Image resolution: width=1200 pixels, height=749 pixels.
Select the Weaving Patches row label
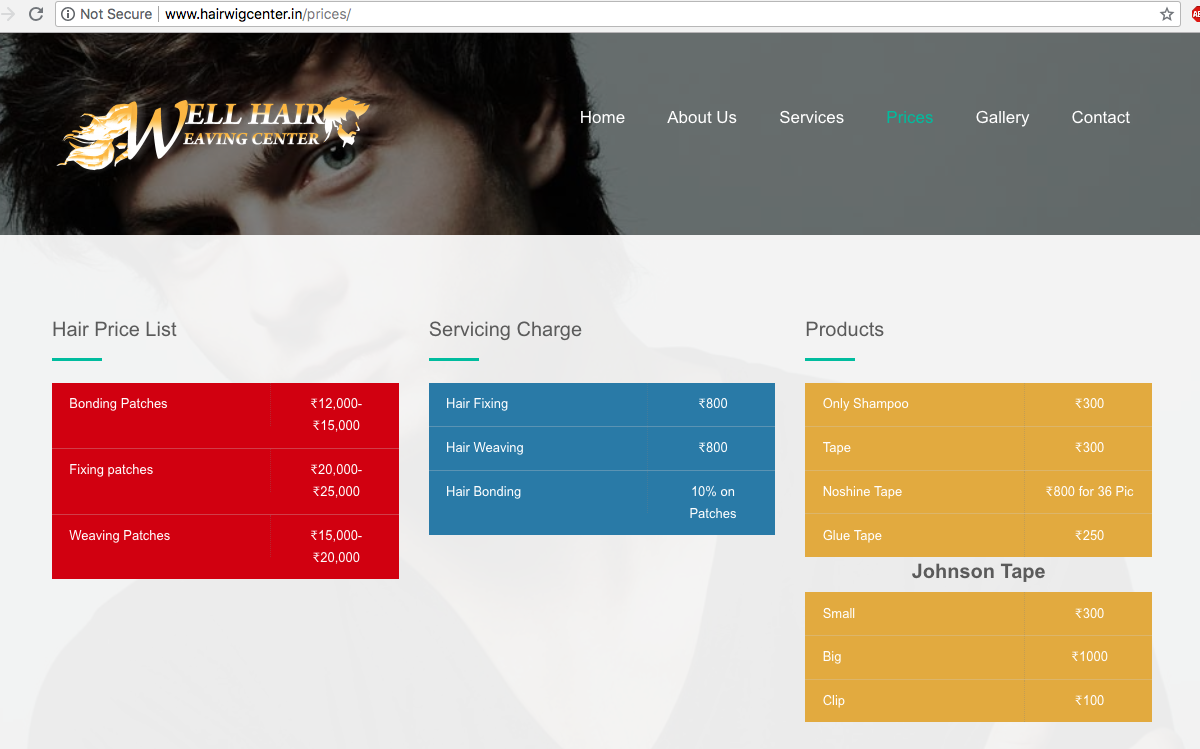coord(119,536)
